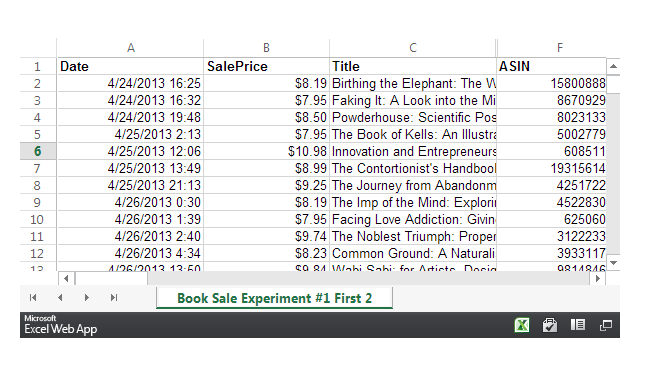
Task: Go to next sheet arrow
Action: pyautogui.click(x=87, y=297)
